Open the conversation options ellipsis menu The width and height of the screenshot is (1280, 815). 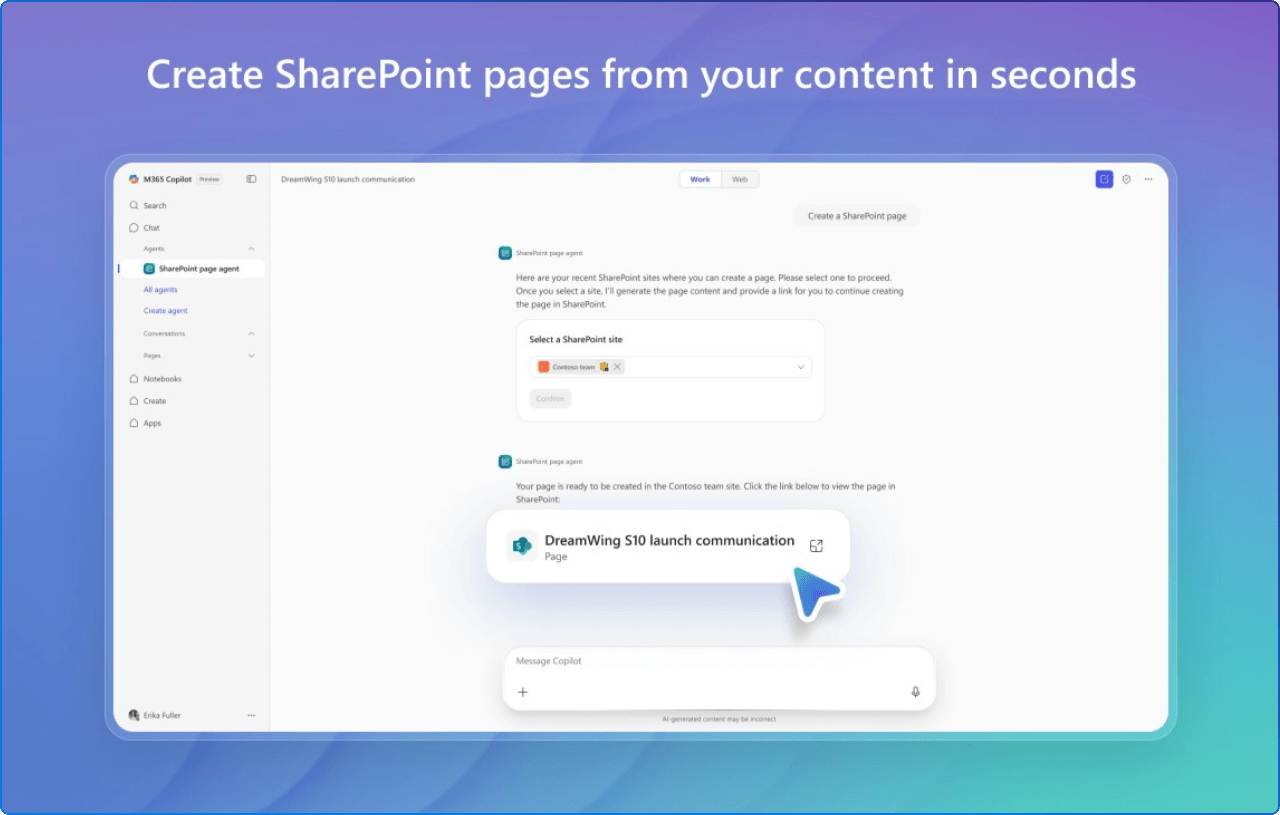pos(1148,178)
